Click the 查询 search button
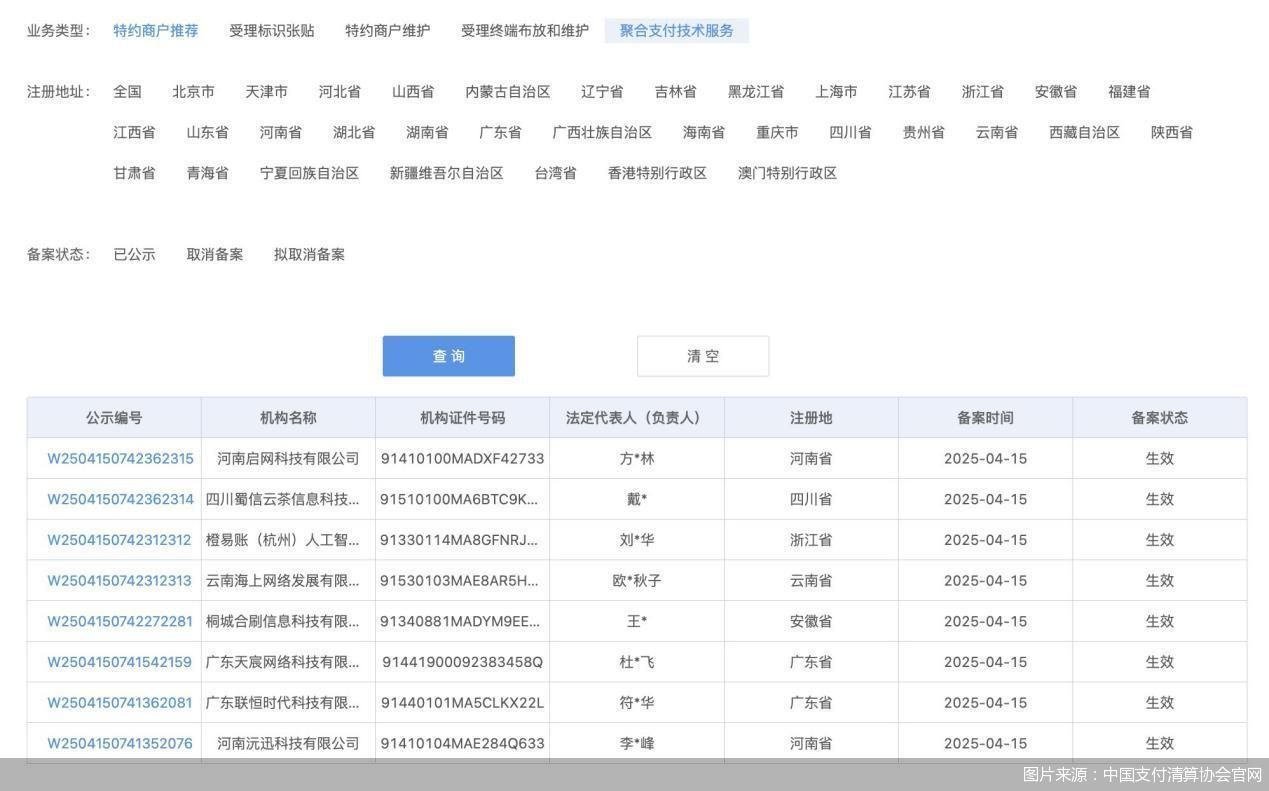 [x=448, y=356]
